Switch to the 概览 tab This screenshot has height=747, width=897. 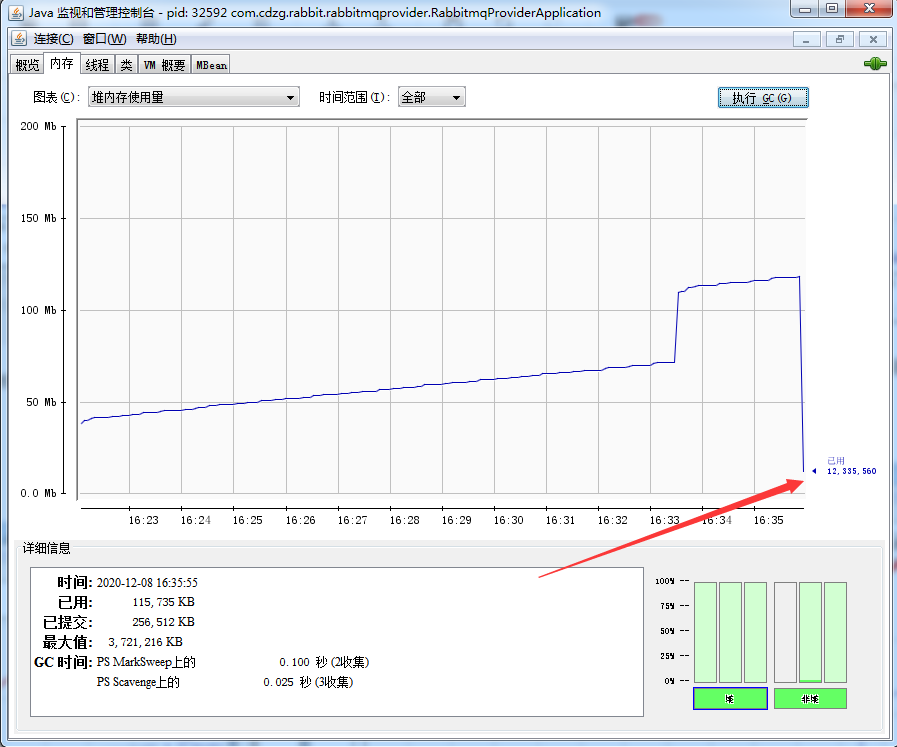pyautogui.click(x=27, y=65)
